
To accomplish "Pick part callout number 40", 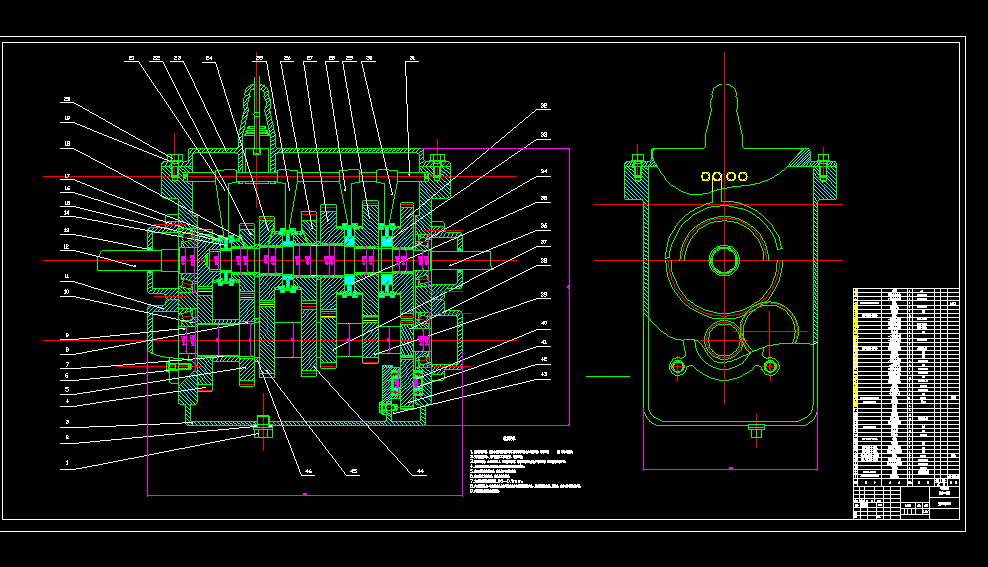I will tap(544, 324).
